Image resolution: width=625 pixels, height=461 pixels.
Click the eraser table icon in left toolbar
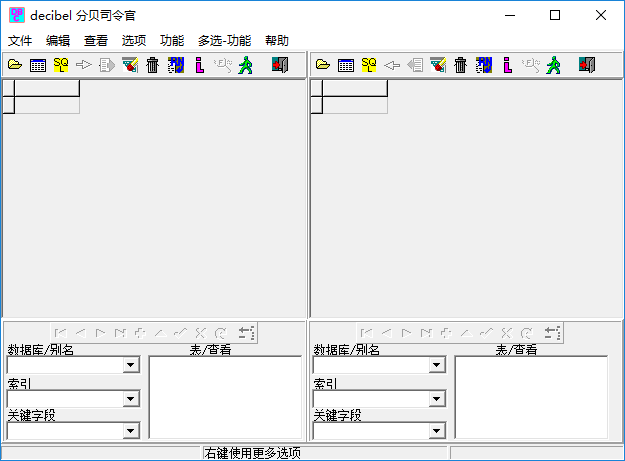click(130, 65)
